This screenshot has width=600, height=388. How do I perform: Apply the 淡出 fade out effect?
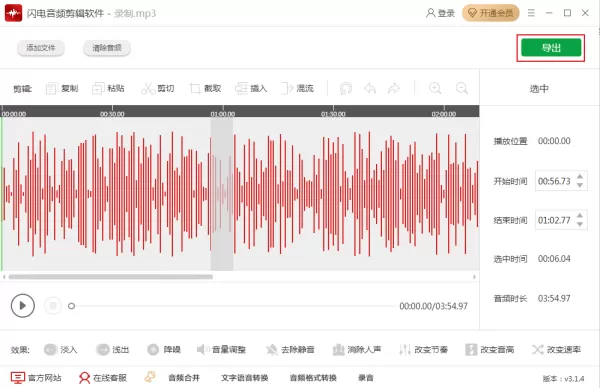[112, 349]
